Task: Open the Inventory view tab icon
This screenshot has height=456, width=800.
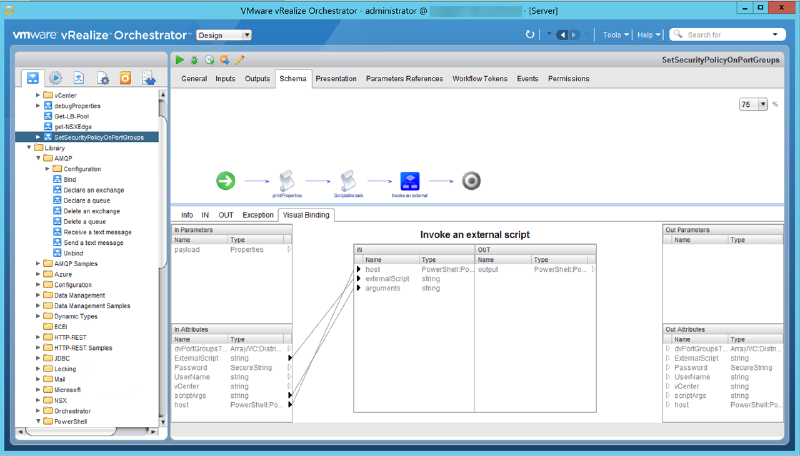Action: point(148,78)
